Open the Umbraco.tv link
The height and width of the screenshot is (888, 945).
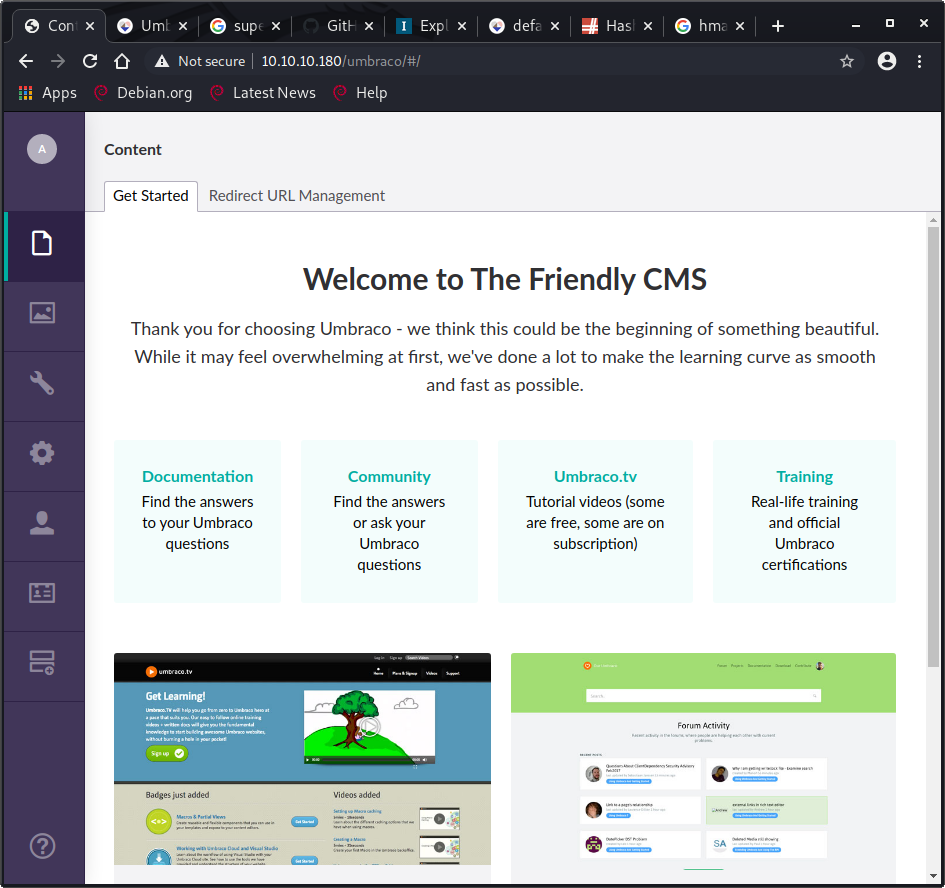[x=595, y=477]
